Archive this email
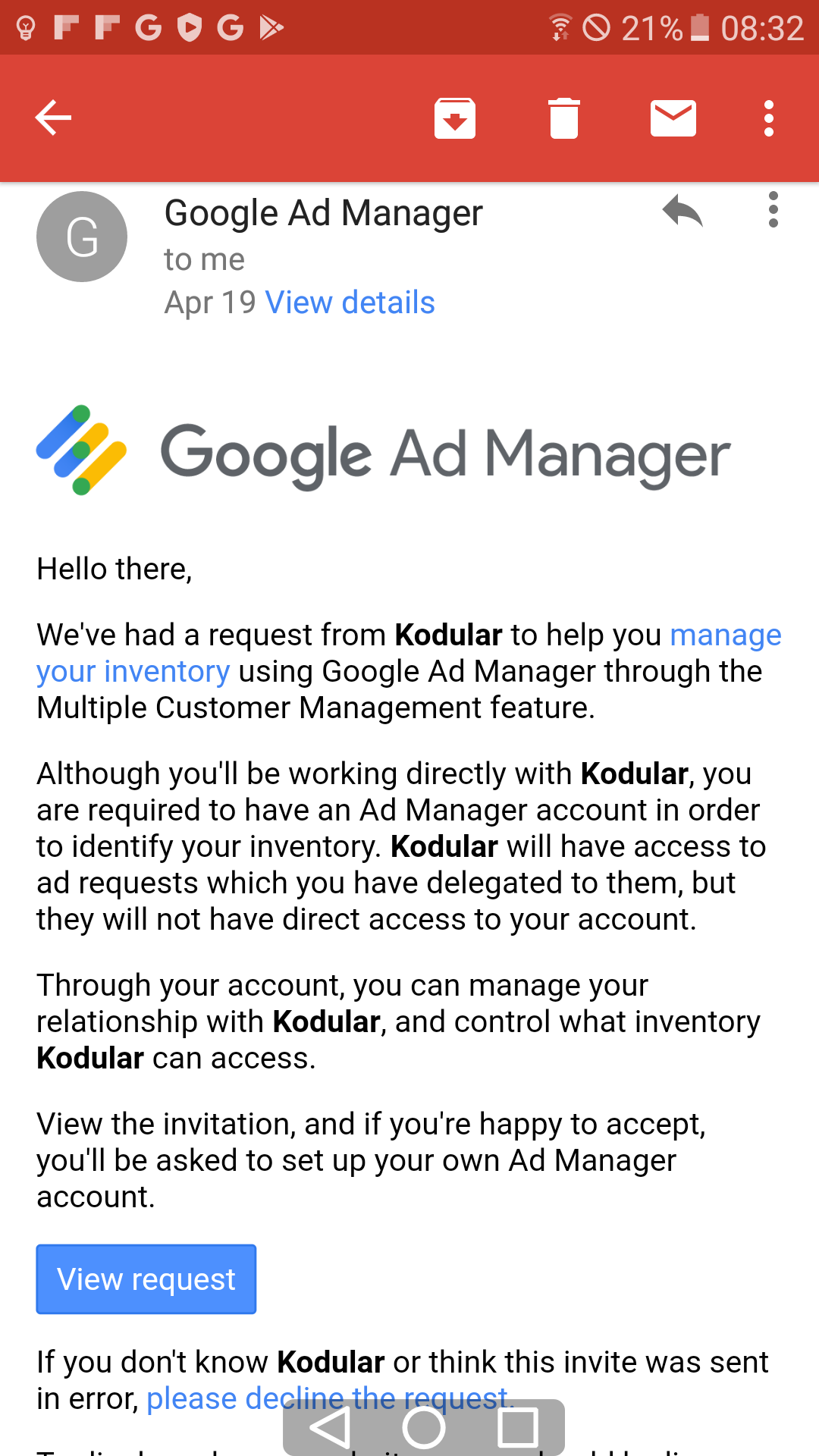This screenshot has height=1456, width=819. point(455,118)
